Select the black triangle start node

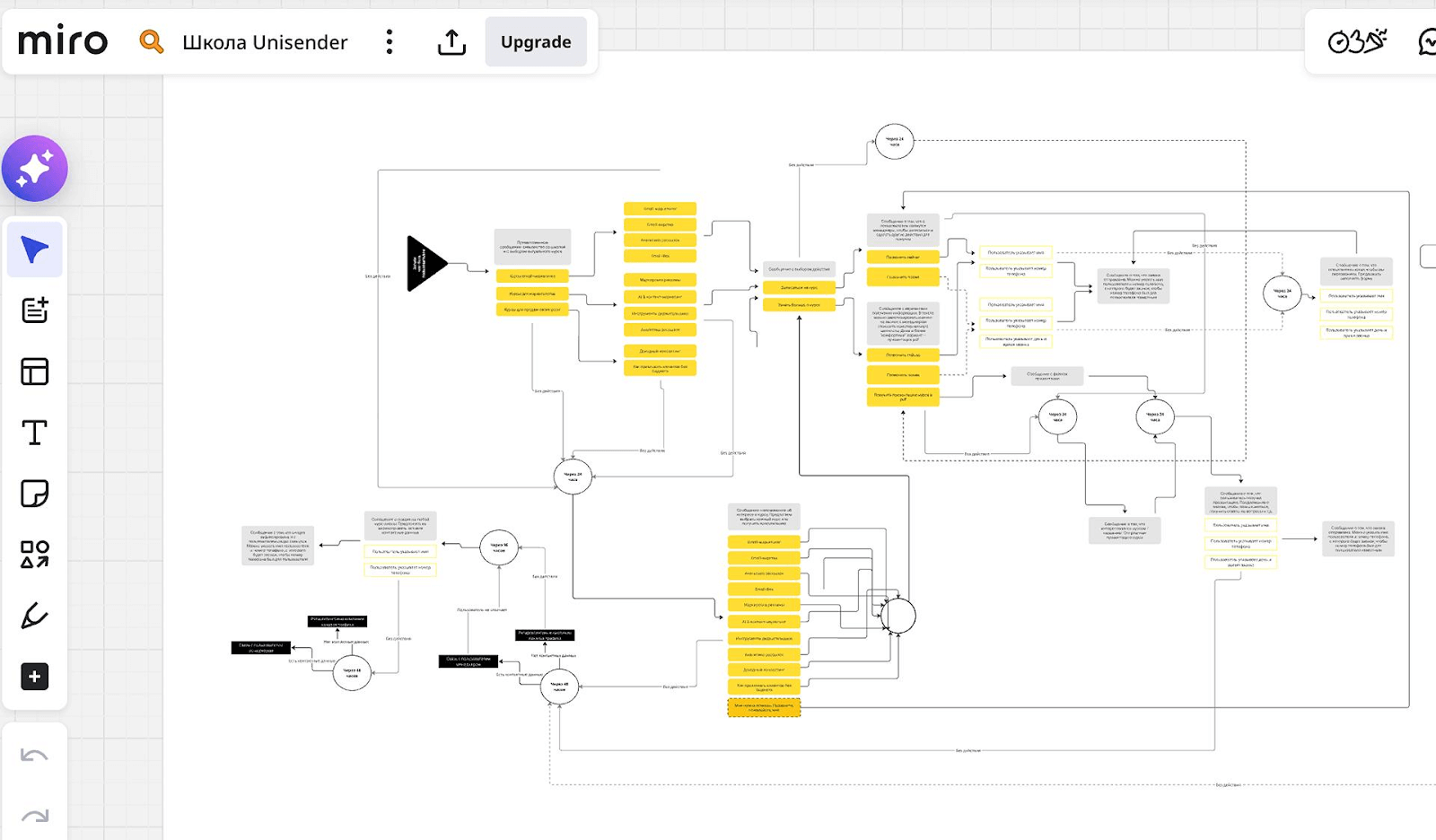tap(424, 264)
